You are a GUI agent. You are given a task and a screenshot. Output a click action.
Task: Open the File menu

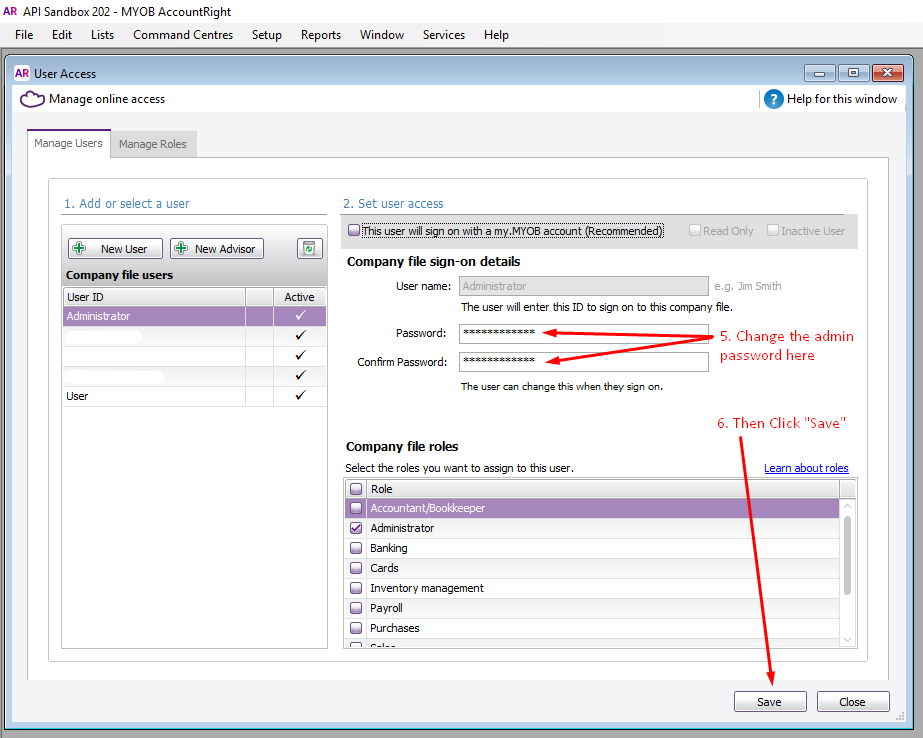(x=24, y=35)
